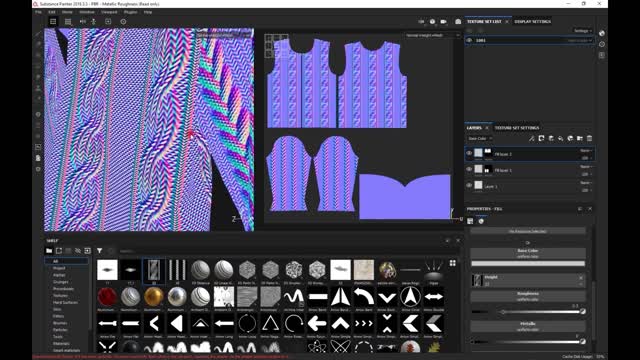Click the sphere icon in Properties toolbar
Viewport: 640px width, 360px height.
pyautogui.click(x=481, y=221)
